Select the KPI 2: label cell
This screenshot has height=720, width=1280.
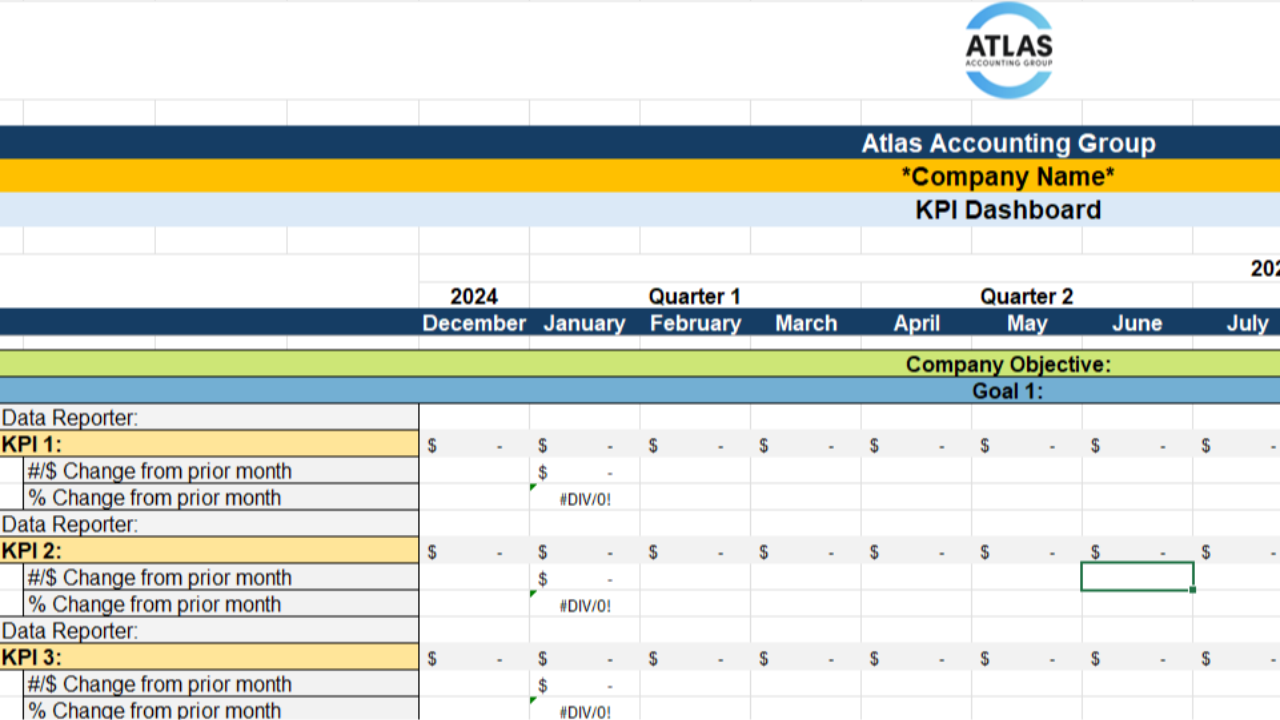click(209, 551)
